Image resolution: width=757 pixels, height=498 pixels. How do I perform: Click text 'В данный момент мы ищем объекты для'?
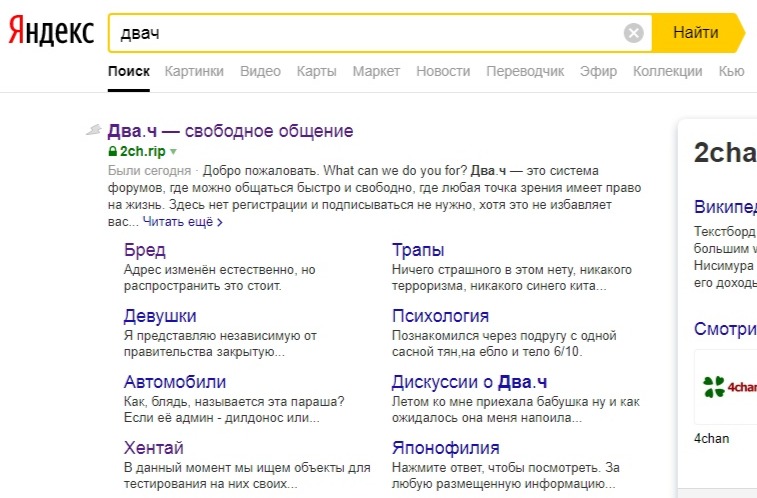tap(247, 468)
